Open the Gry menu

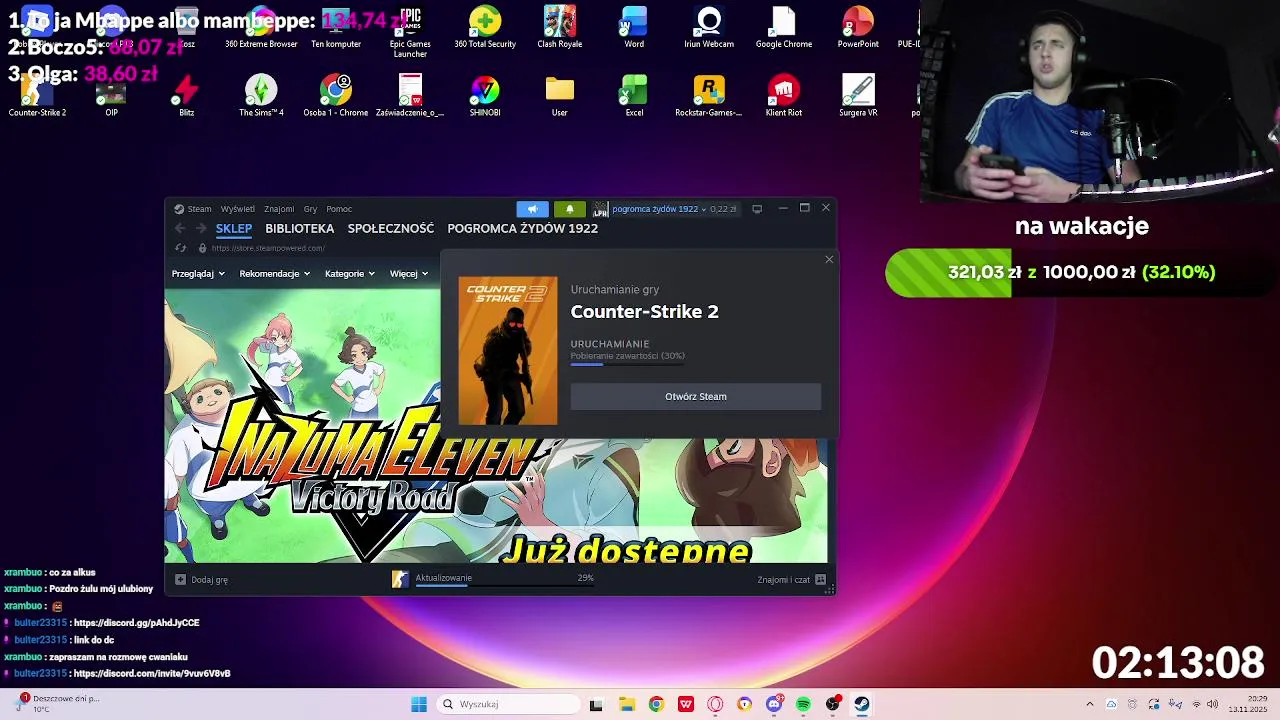pos(310,209)
